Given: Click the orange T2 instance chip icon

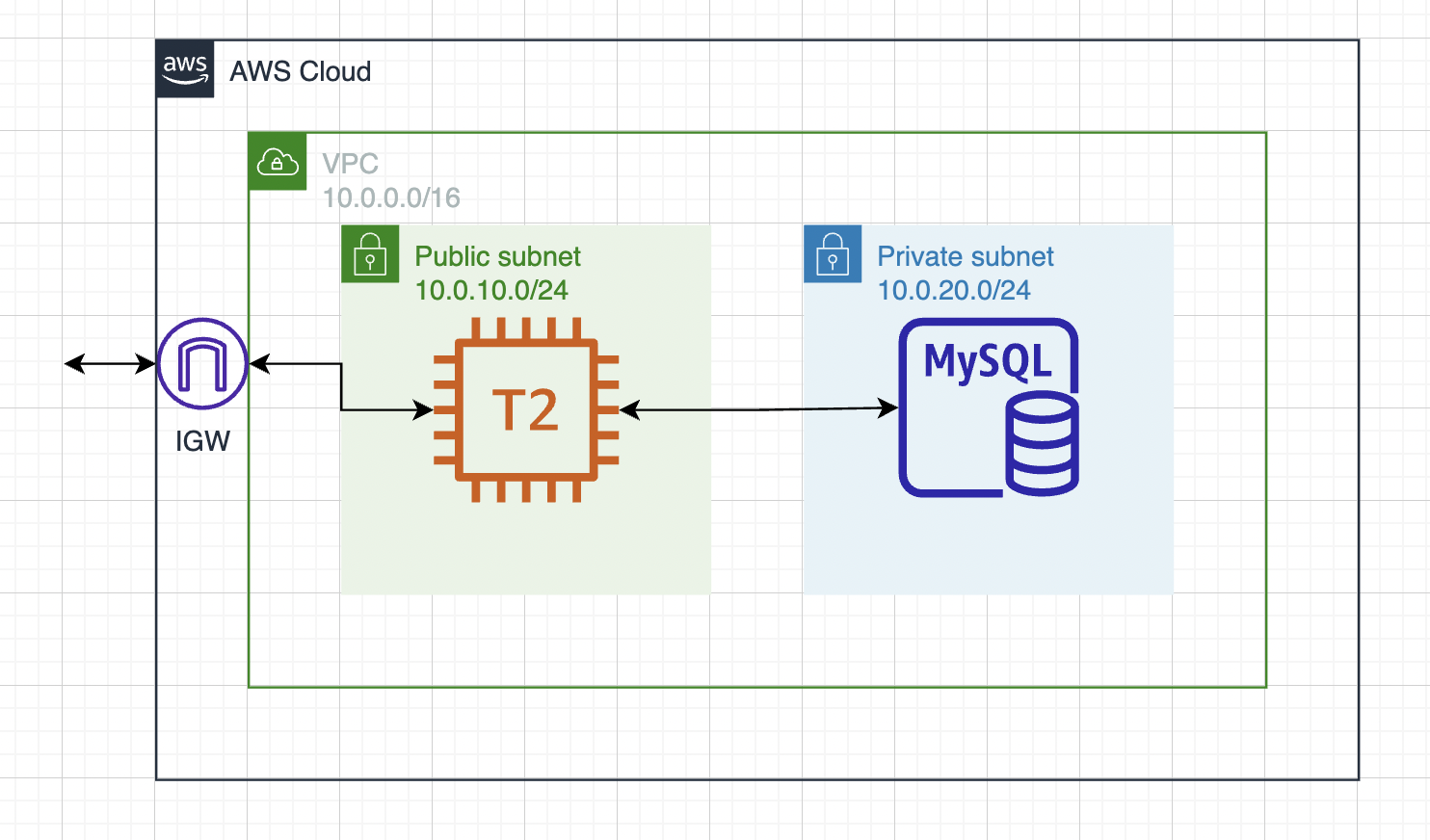Looking at the screenshot, I should [526, 408].
